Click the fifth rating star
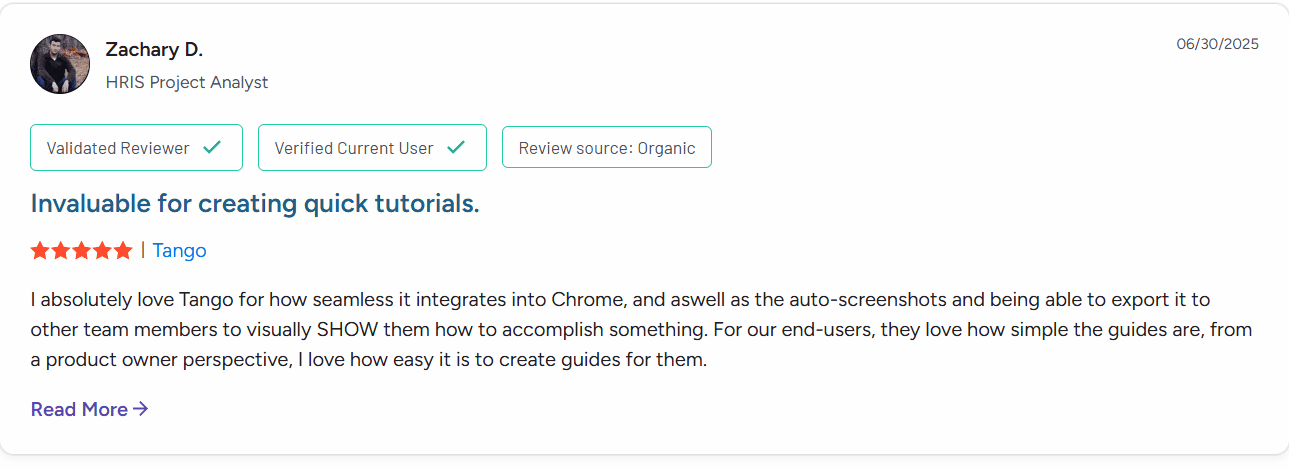Viewport: 1289px width, 470px height. click(x=122, y=251)
